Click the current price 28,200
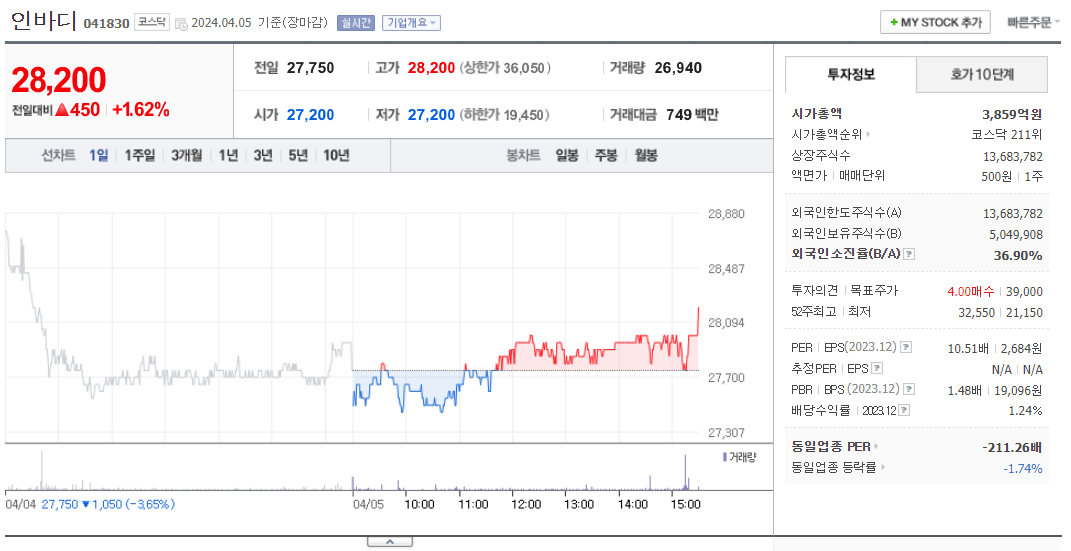Screen dimensions: 1071x551 pos(59,81)
